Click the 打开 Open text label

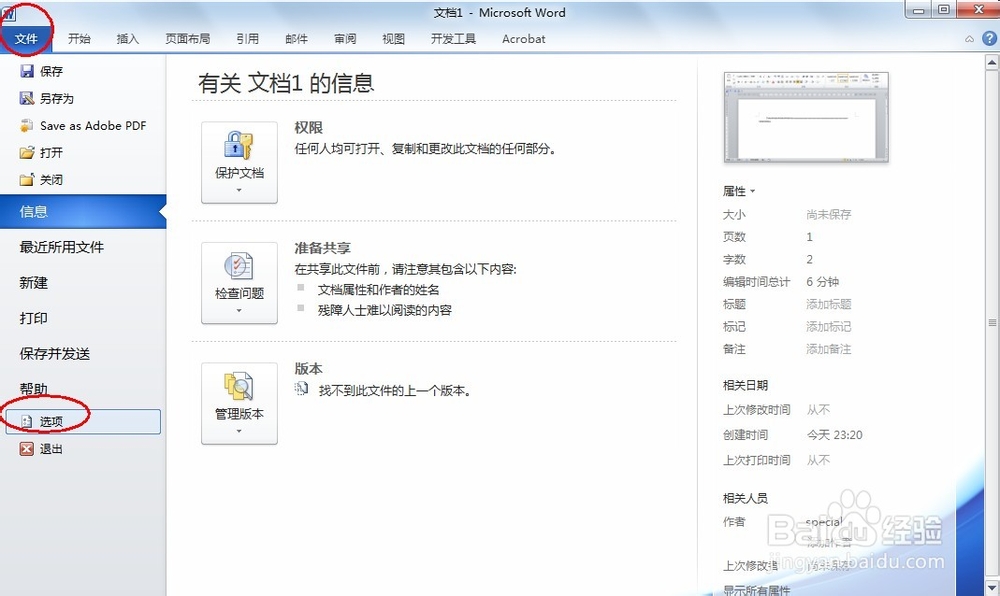click(52, 153)
